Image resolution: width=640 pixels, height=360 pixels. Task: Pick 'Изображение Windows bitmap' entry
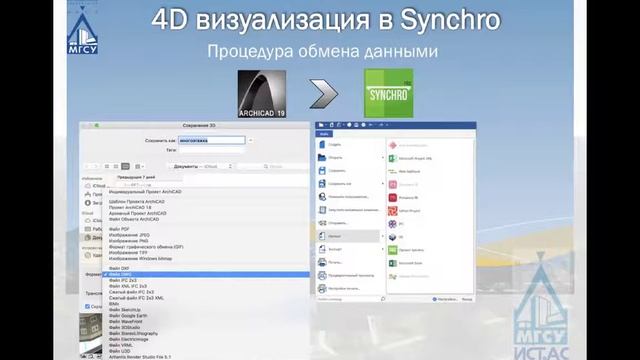click(x=140, y=258)
